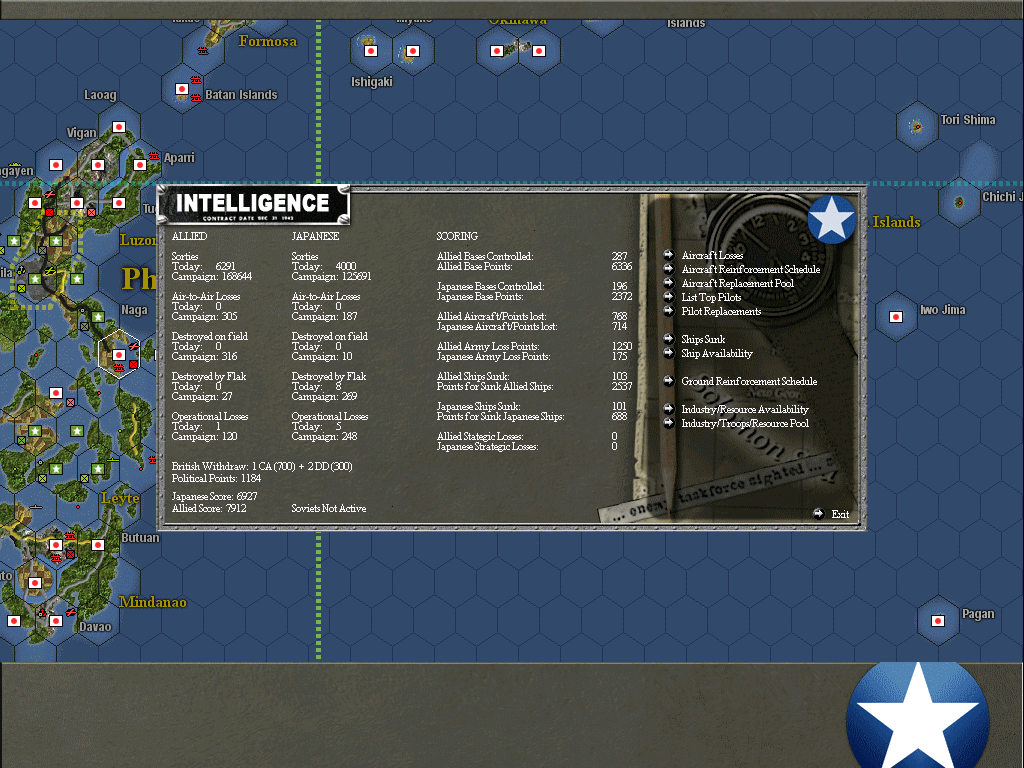Click the Exit button
Viewport: 1024px width, 768px height.
tap(840, 514)
